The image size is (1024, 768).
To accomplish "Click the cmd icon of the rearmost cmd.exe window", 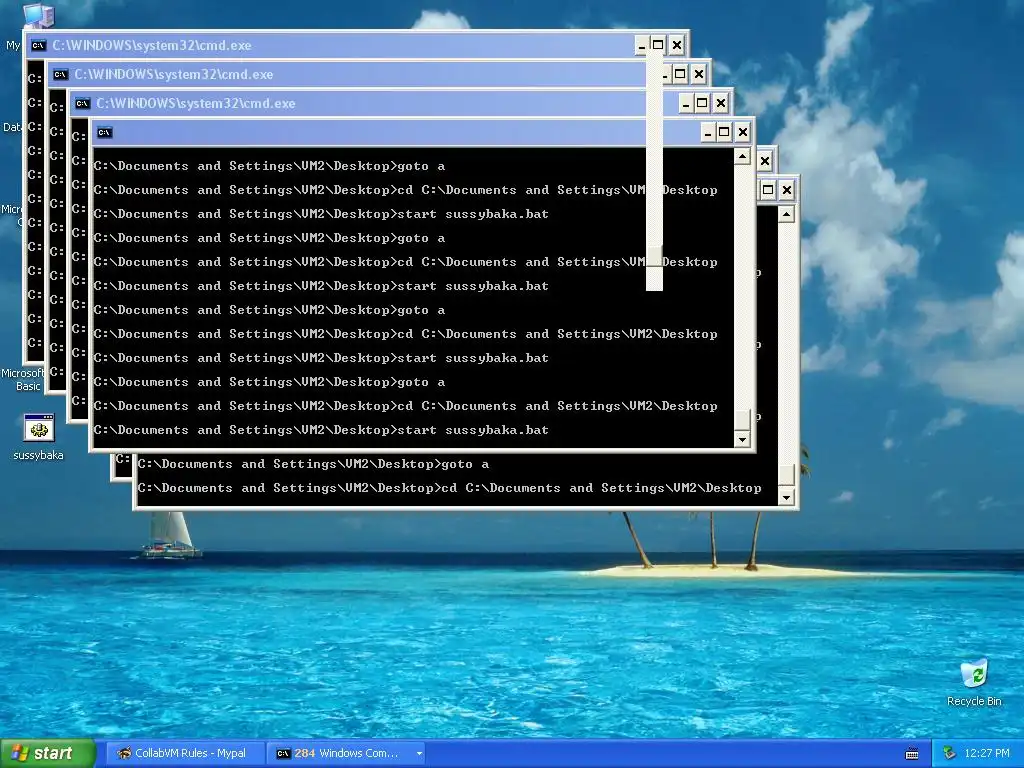I will [39, 45].
